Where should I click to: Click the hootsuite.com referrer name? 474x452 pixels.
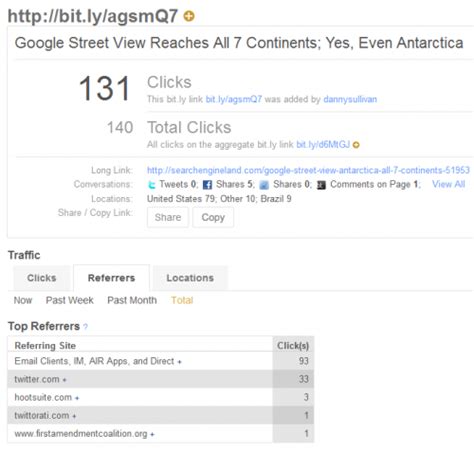point(43,398)
